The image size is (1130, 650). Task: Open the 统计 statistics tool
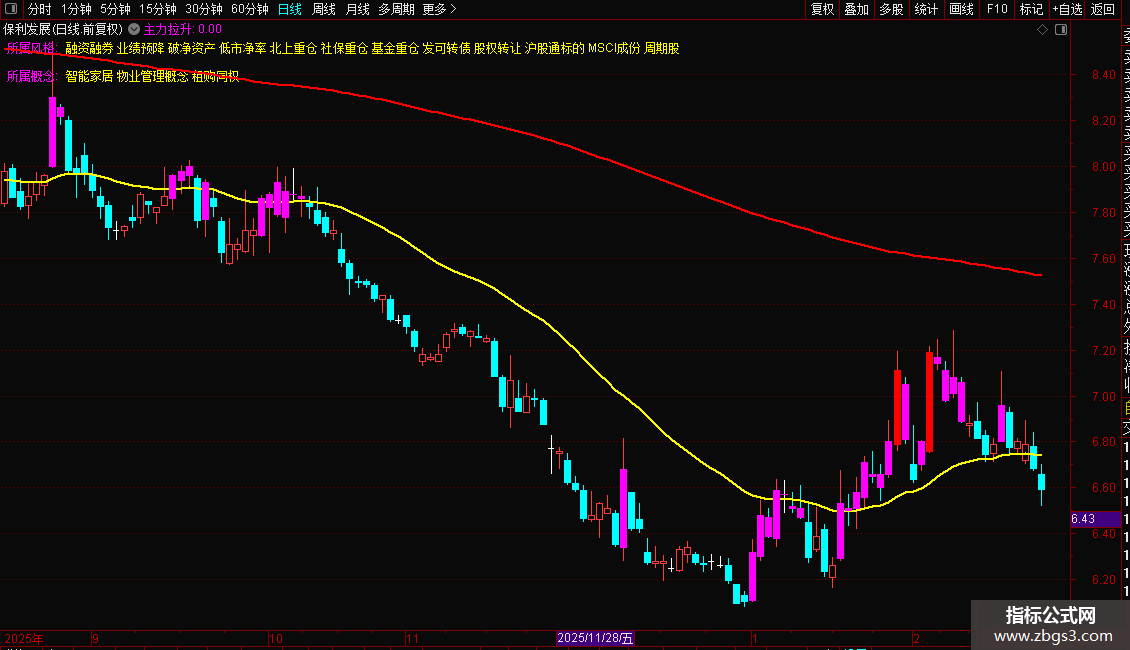coord(926,9)
